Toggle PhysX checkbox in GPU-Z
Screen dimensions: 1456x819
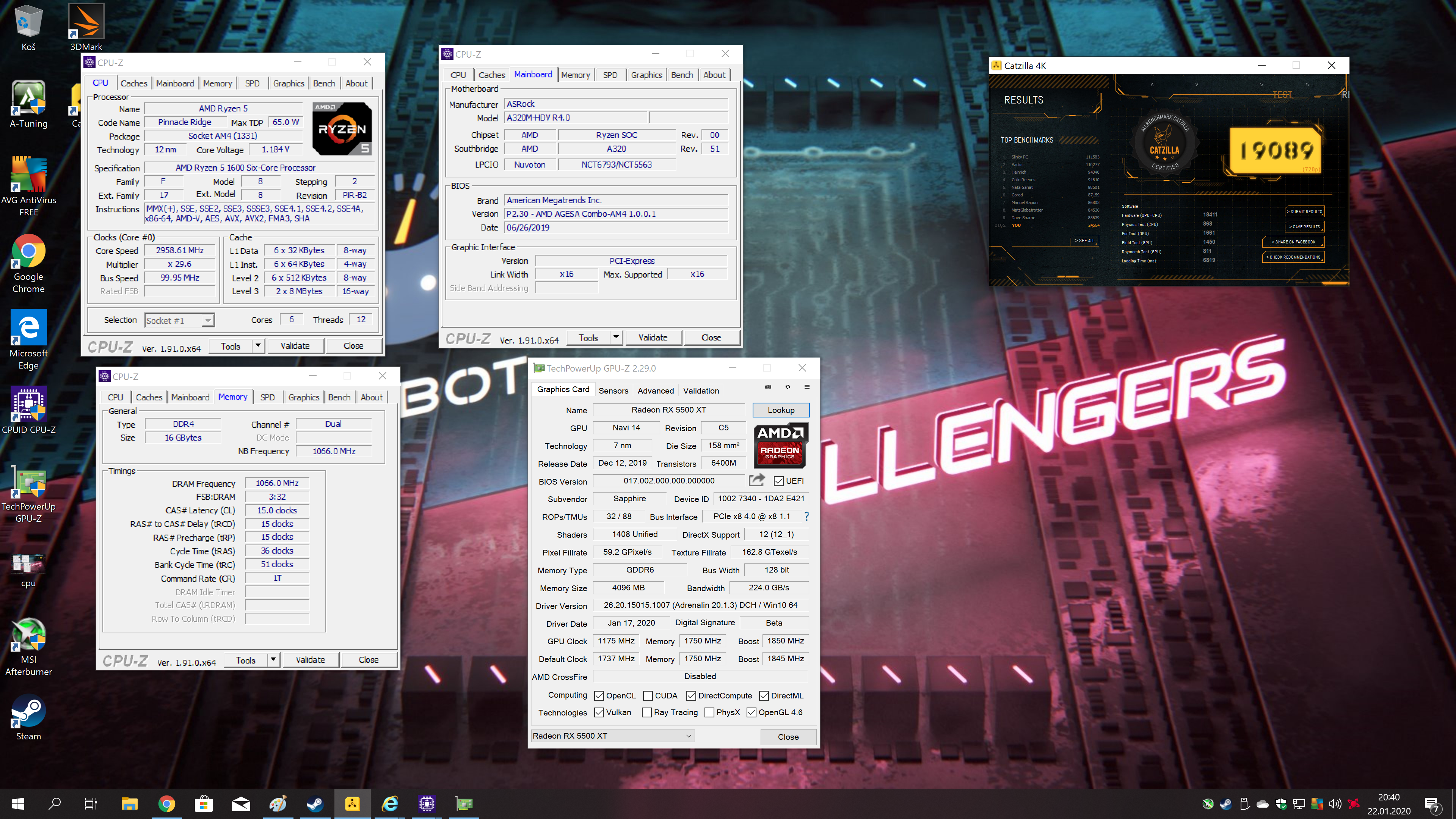pos(709,713)
